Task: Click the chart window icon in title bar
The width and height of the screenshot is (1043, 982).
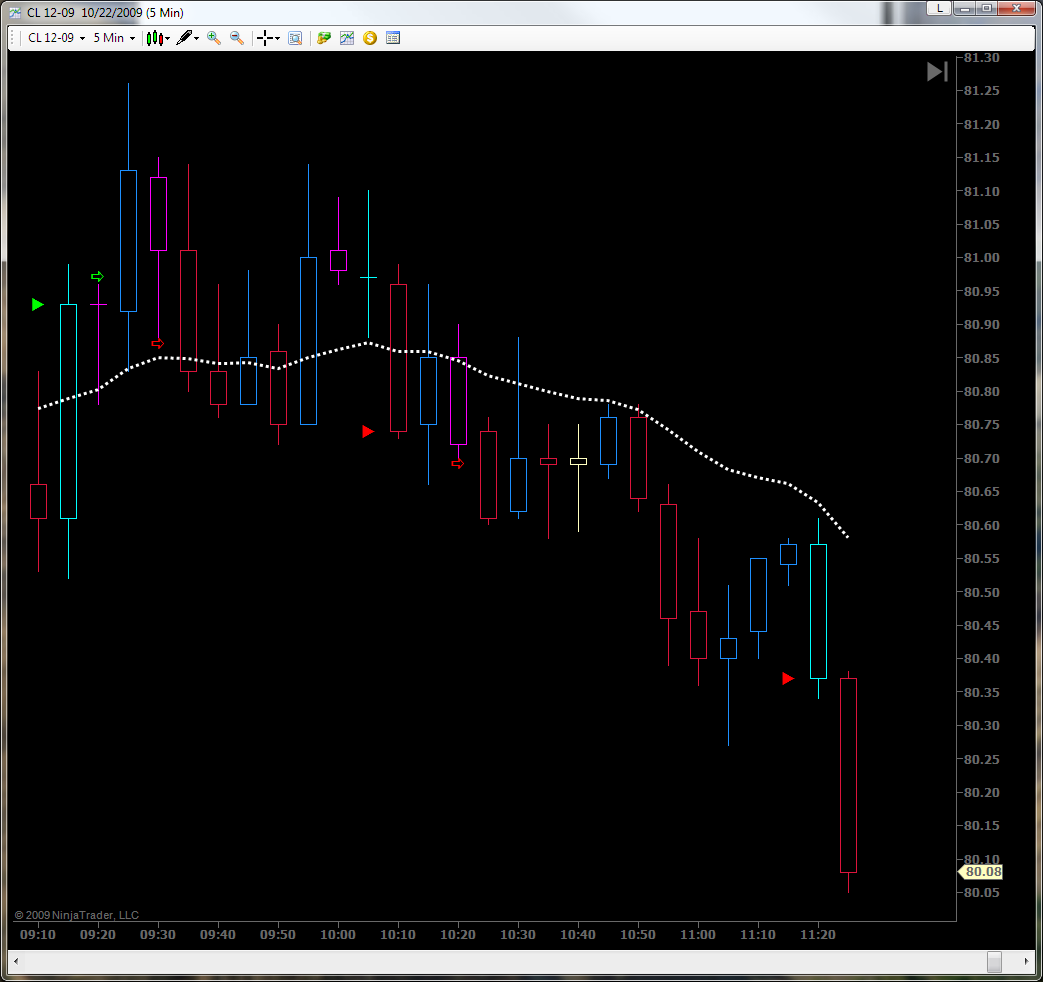Action: 15,13
